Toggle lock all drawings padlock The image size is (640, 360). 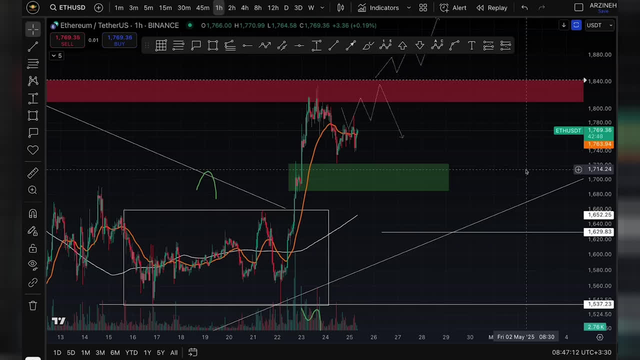tap(33, 248)
